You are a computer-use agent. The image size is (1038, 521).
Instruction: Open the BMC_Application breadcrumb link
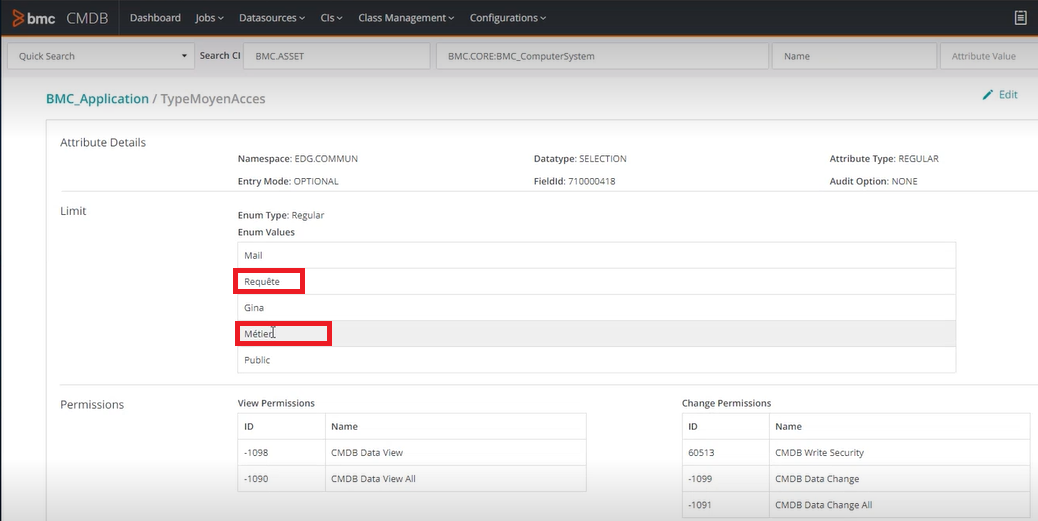(97, 99)
